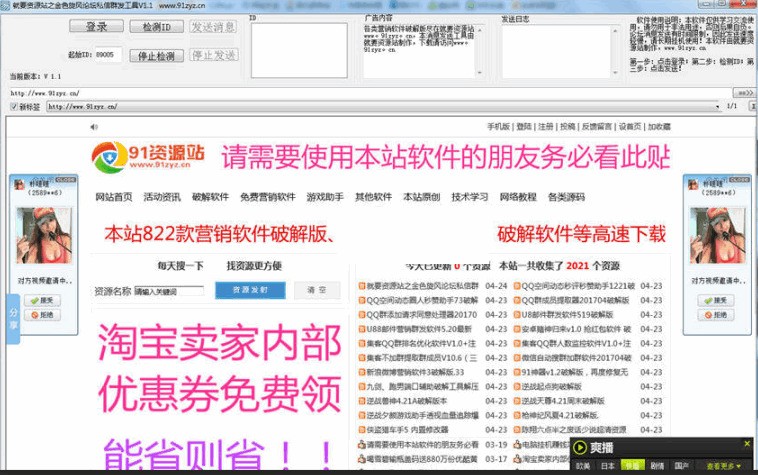Click the greyed-out 停止发送 button
The width and height of the screenshot is (758, 475).
click(213, 55)
